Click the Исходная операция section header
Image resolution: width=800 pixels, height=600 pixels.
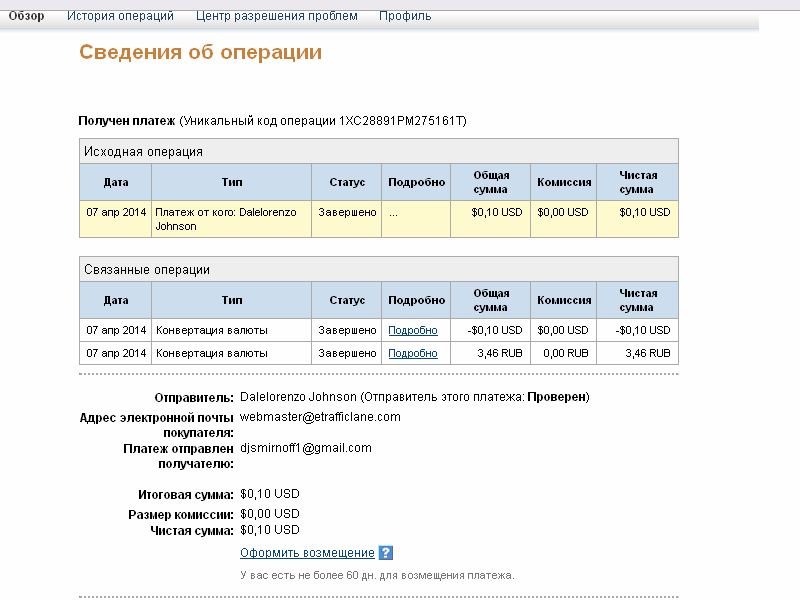click(x=379, y=152)
